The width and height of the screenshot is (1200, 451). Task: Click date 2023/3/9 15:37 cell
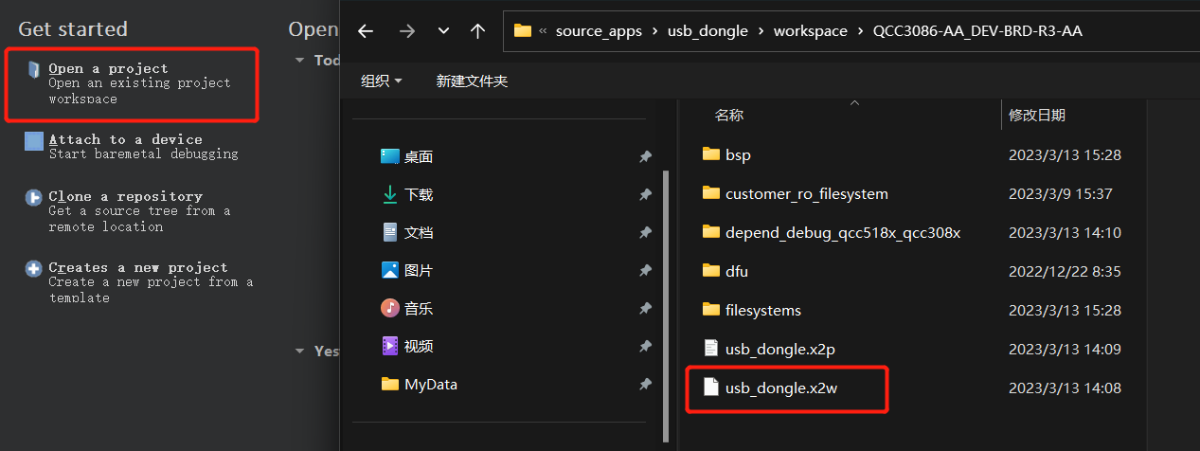tap(1060, 194)
